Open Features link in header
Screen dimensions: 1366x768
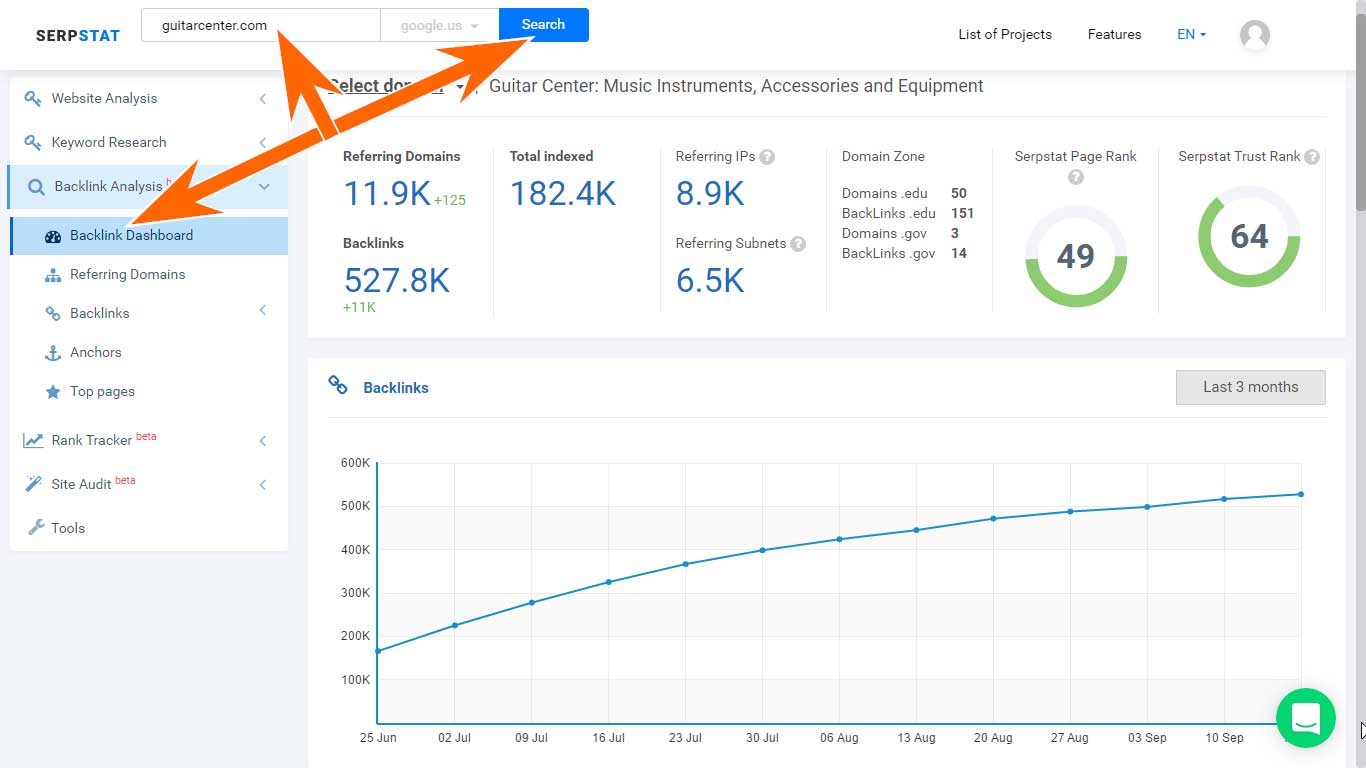(1114, 34)
